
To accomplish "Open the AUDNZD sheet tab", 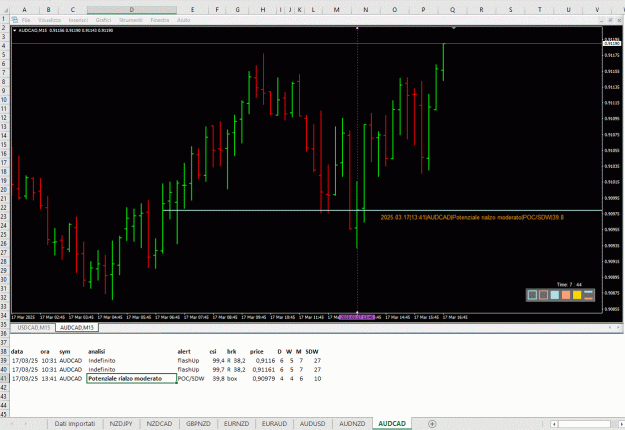I will [352, 424].
